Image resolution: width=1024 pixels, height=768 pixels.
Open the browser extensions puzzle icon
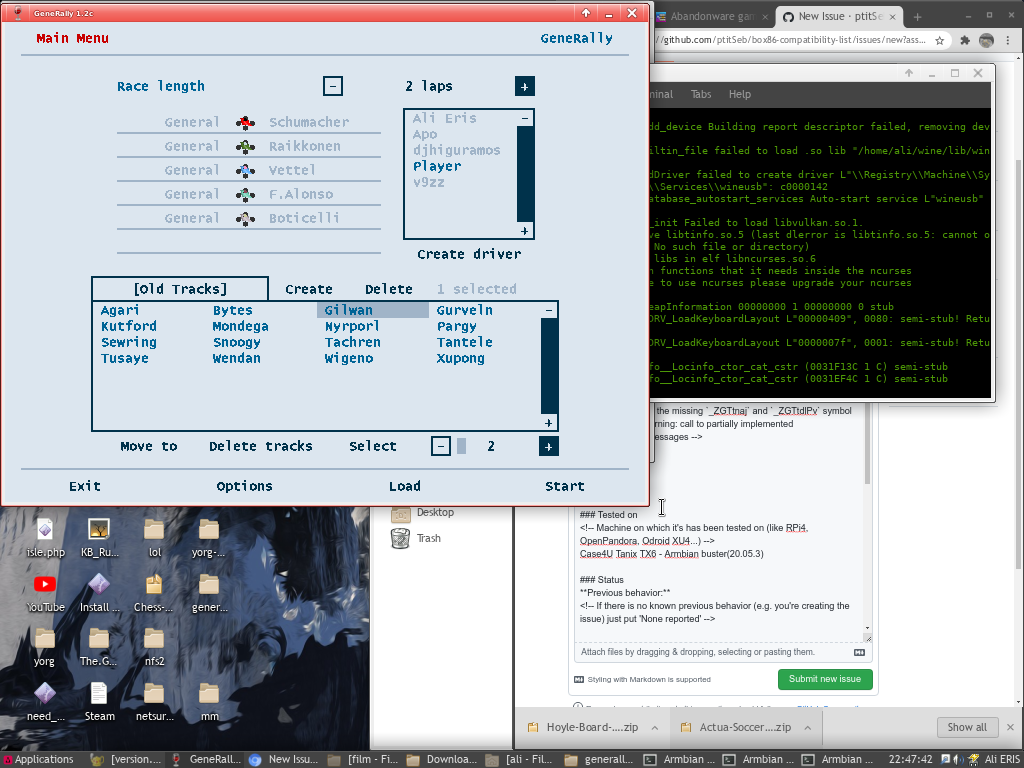pyautogui.click(x=965, y=38)
